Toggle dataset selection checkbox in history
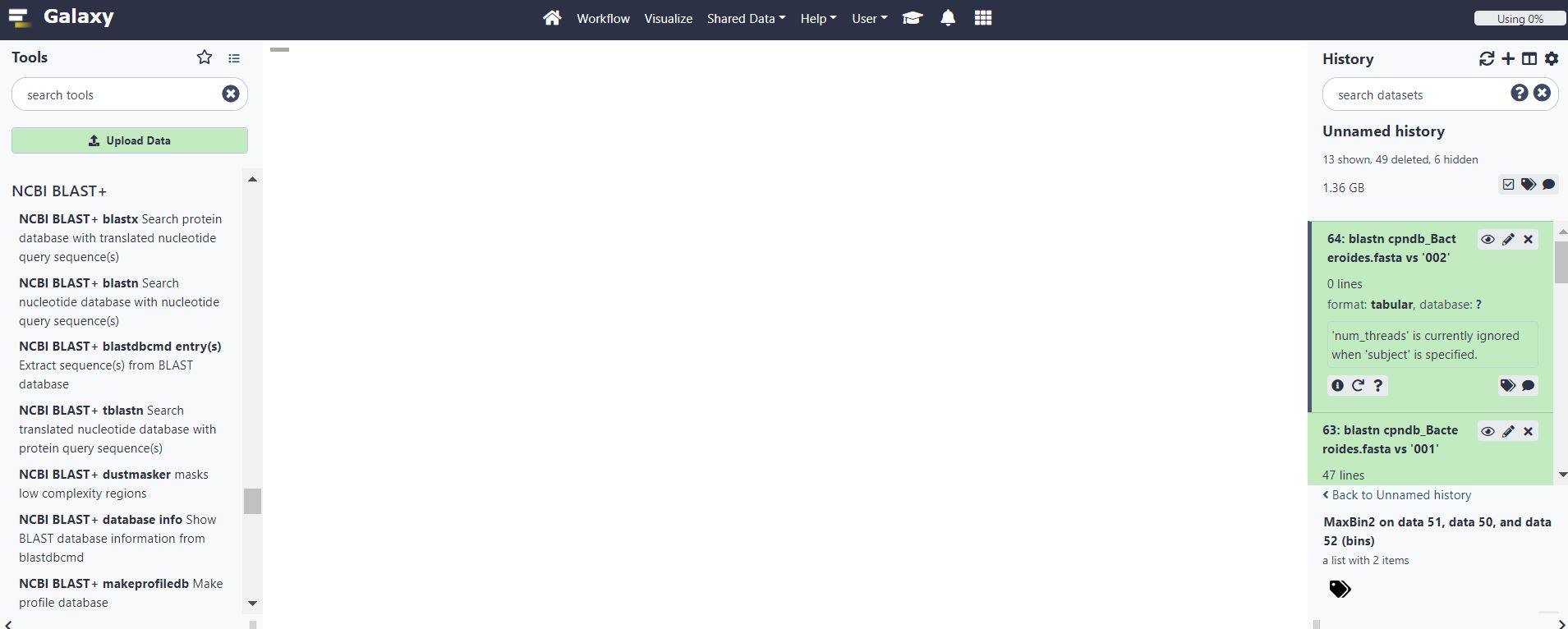 pos(1508,185)
